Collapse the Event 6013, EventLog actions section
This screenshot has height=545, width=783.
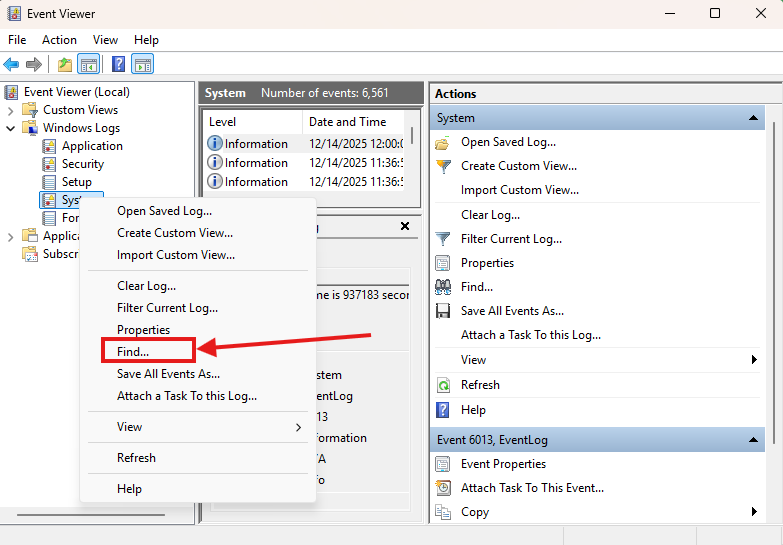(x=753, y=440)
